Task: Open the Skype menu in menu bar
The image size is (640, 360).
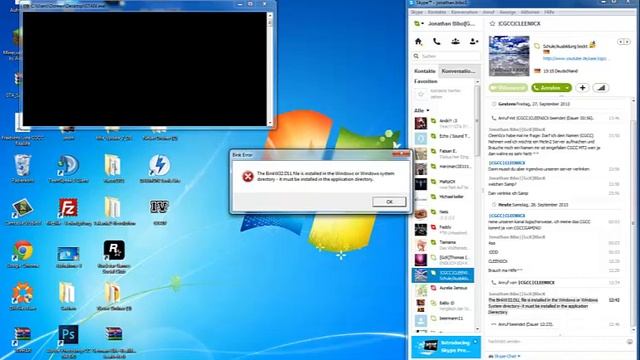Action: (417, 12)
